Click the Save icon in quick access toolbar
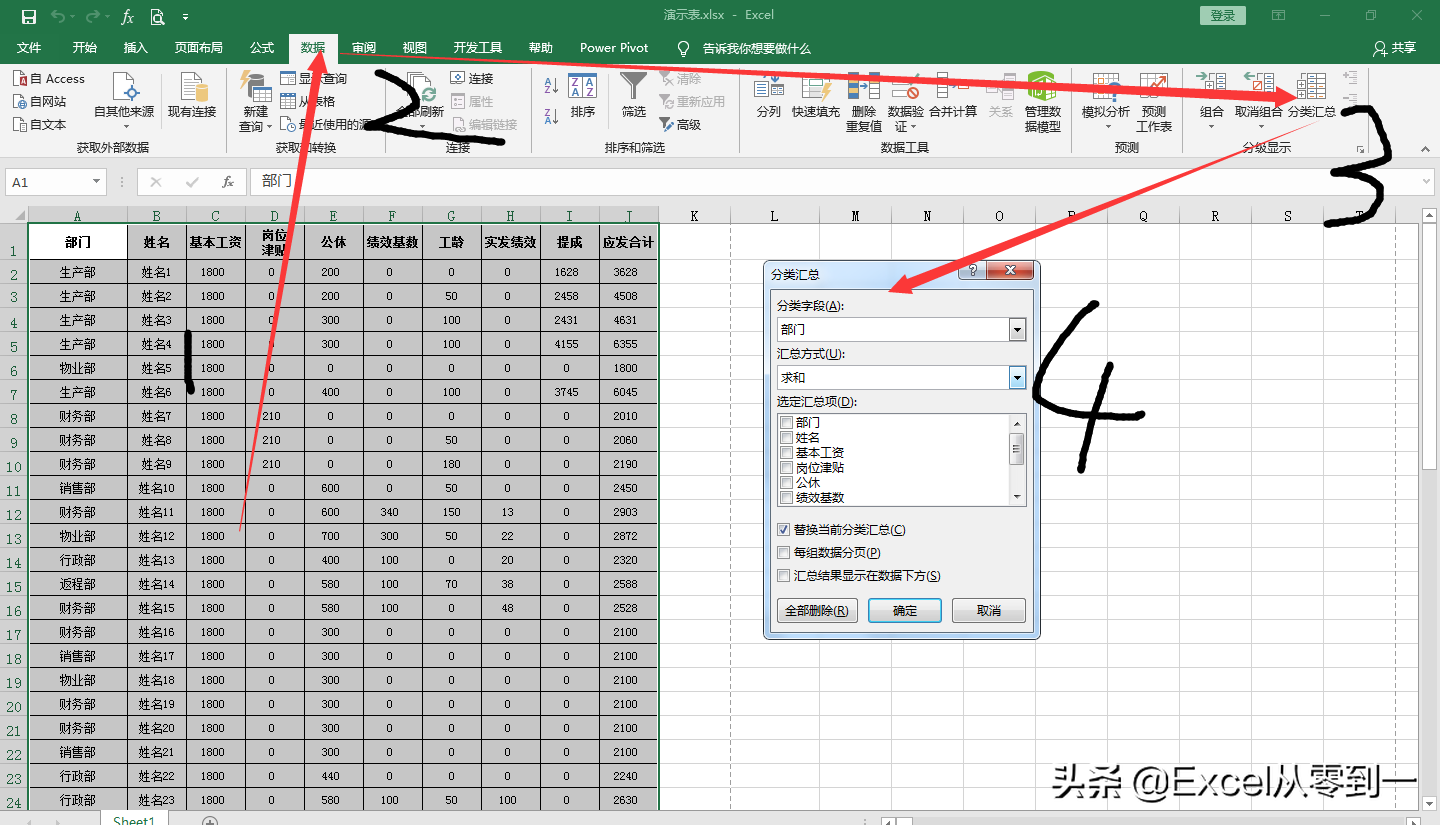The height and width of the screenshot is (825, 1440). pyautogui.click(x=29, y=16)
